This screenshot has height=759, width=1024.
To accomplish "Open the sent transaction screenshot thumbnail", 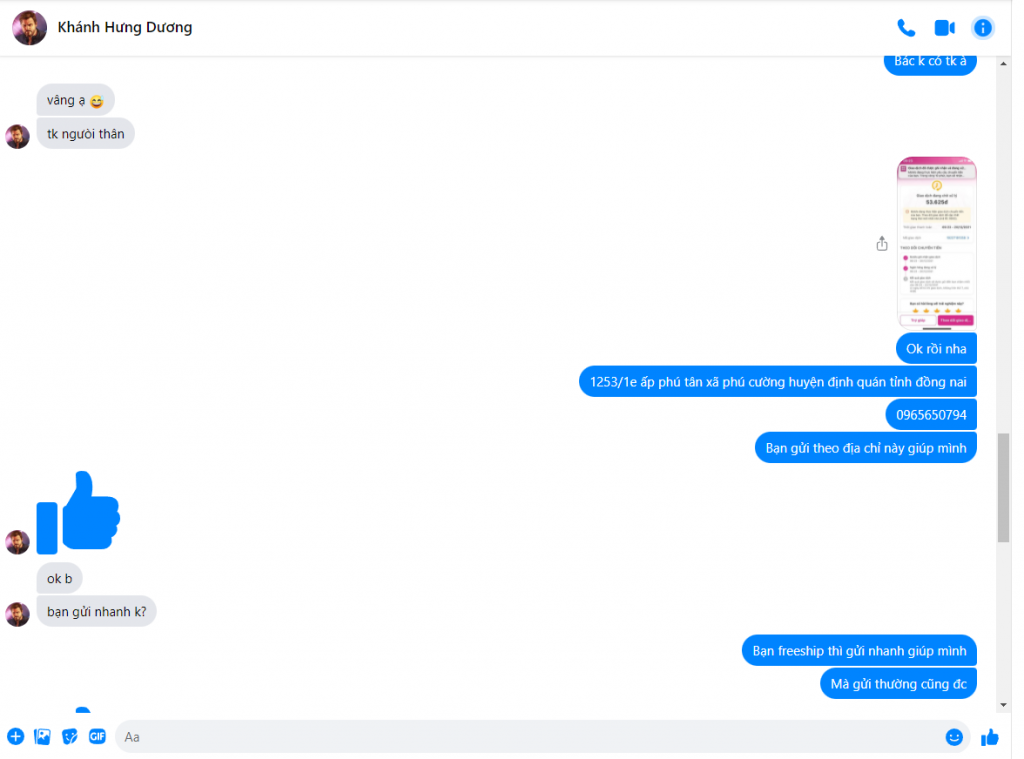I will coord(936,242).
